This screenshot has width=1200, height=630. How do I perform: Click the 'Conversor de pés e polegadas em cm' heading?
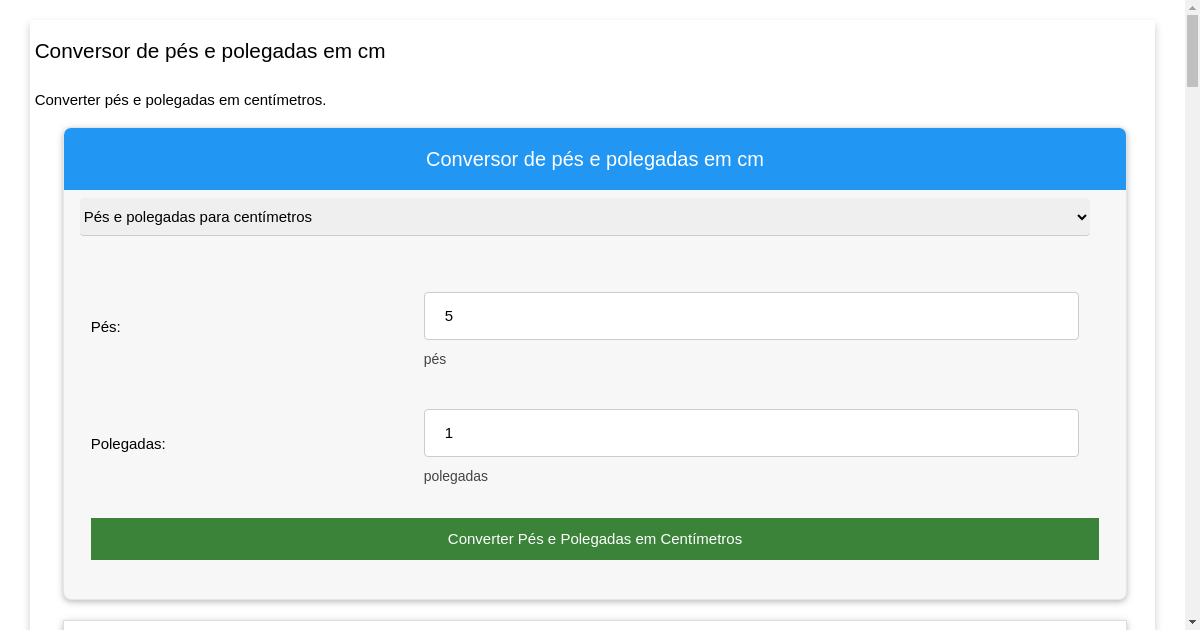pyautogui.click(x=210, y=51)
